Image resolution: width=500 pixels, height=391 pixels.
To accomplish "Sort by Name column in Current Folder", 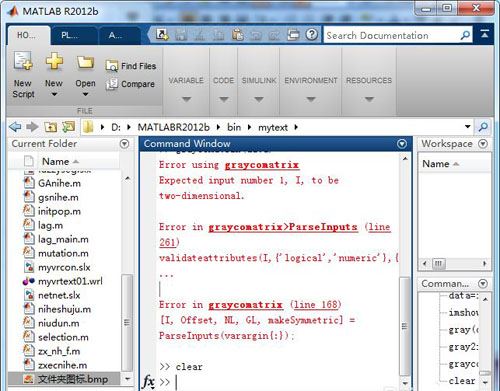I will click(60, 161).
